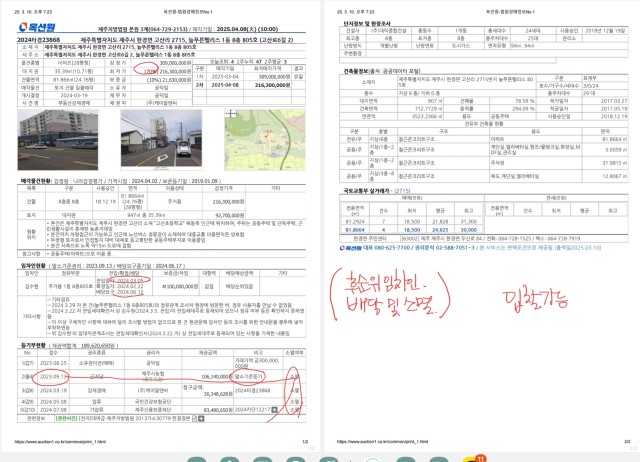
Task: Select the 1차 2025-03-04 auction round row
Action: pyautogui.click(x=249, y=77)
